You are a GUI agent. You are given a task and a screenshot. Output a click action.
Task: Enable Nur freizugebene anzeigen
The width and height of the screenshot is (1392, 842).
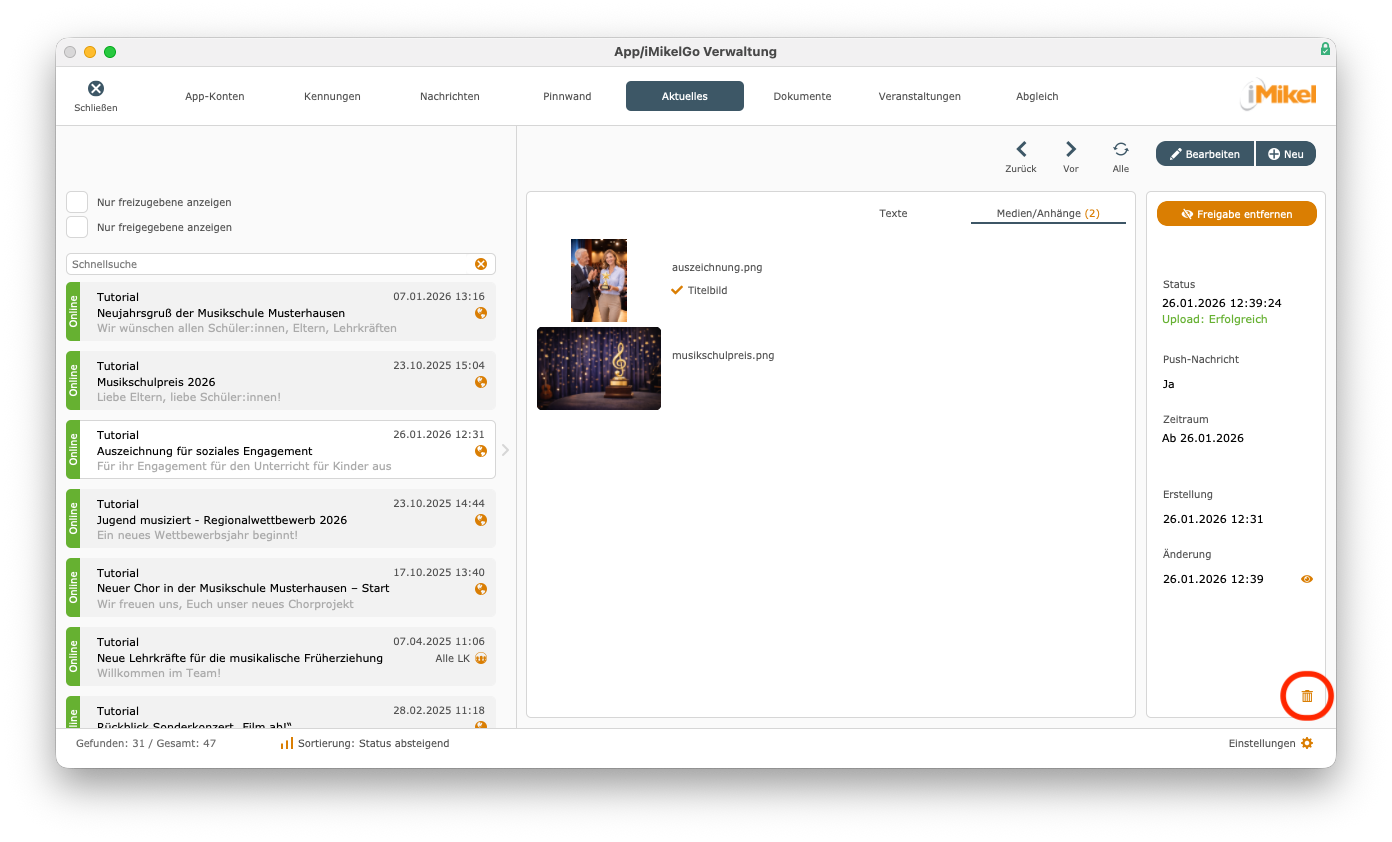[77, 201]
